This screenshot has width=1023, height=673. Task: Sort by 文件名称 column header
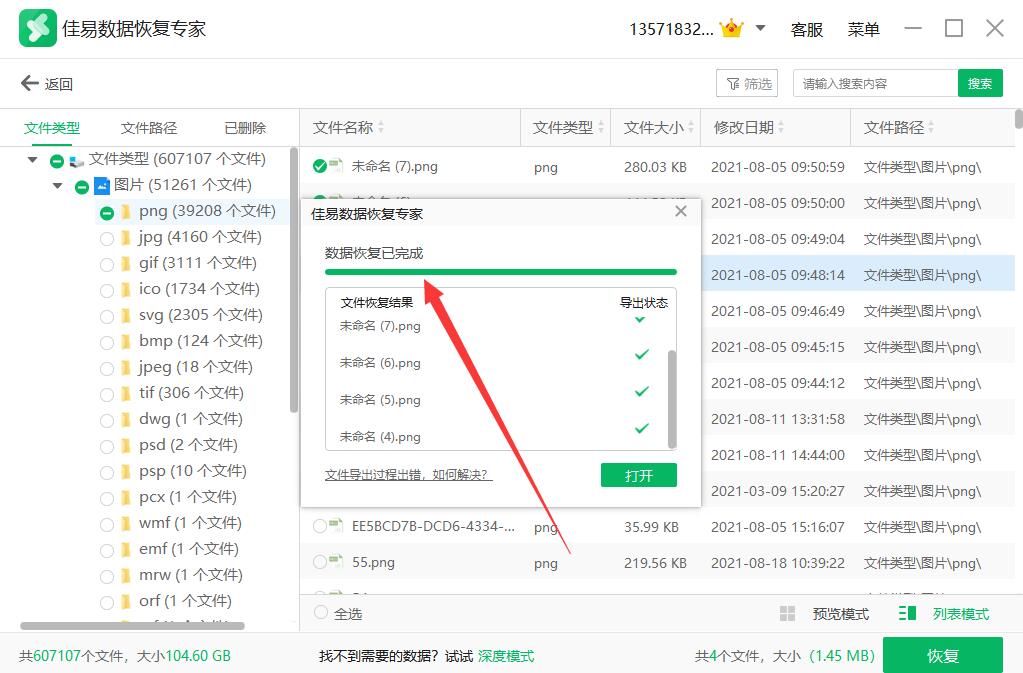[343, 128]
